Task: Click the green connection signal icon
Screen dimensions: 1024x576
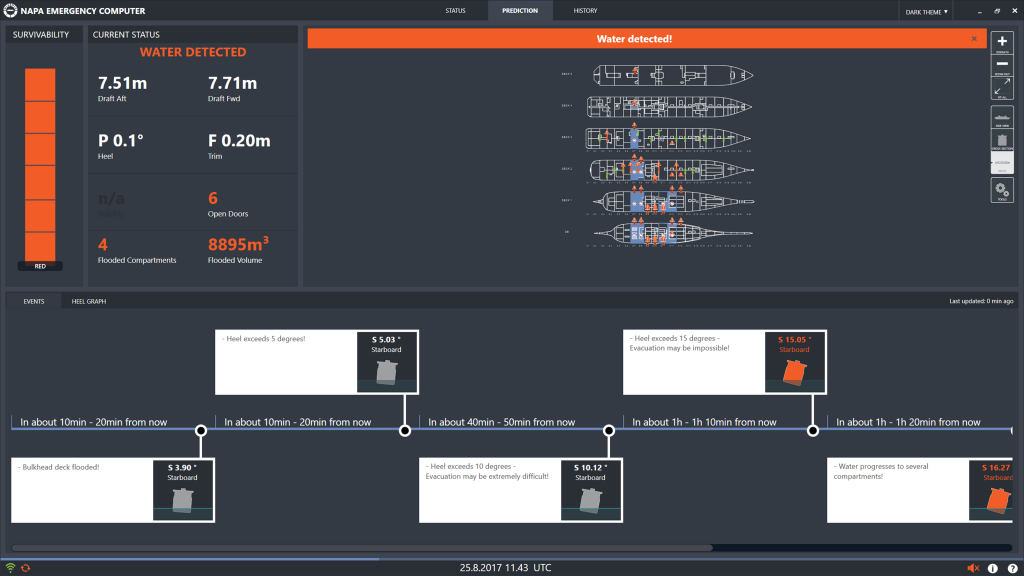Action: [x=10, y=568]
